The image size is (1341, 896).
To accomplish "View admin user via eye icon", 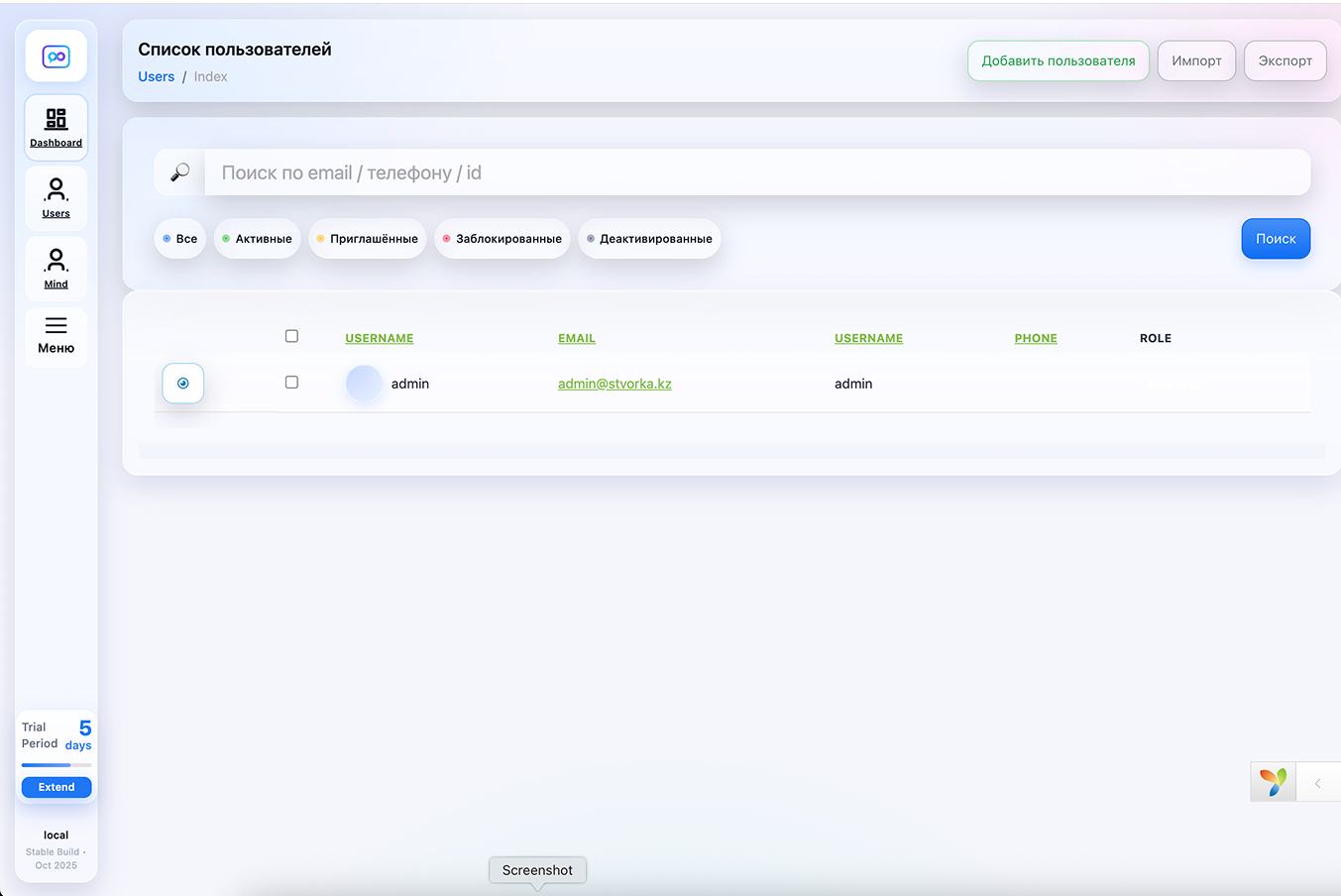I will [183, 384].
